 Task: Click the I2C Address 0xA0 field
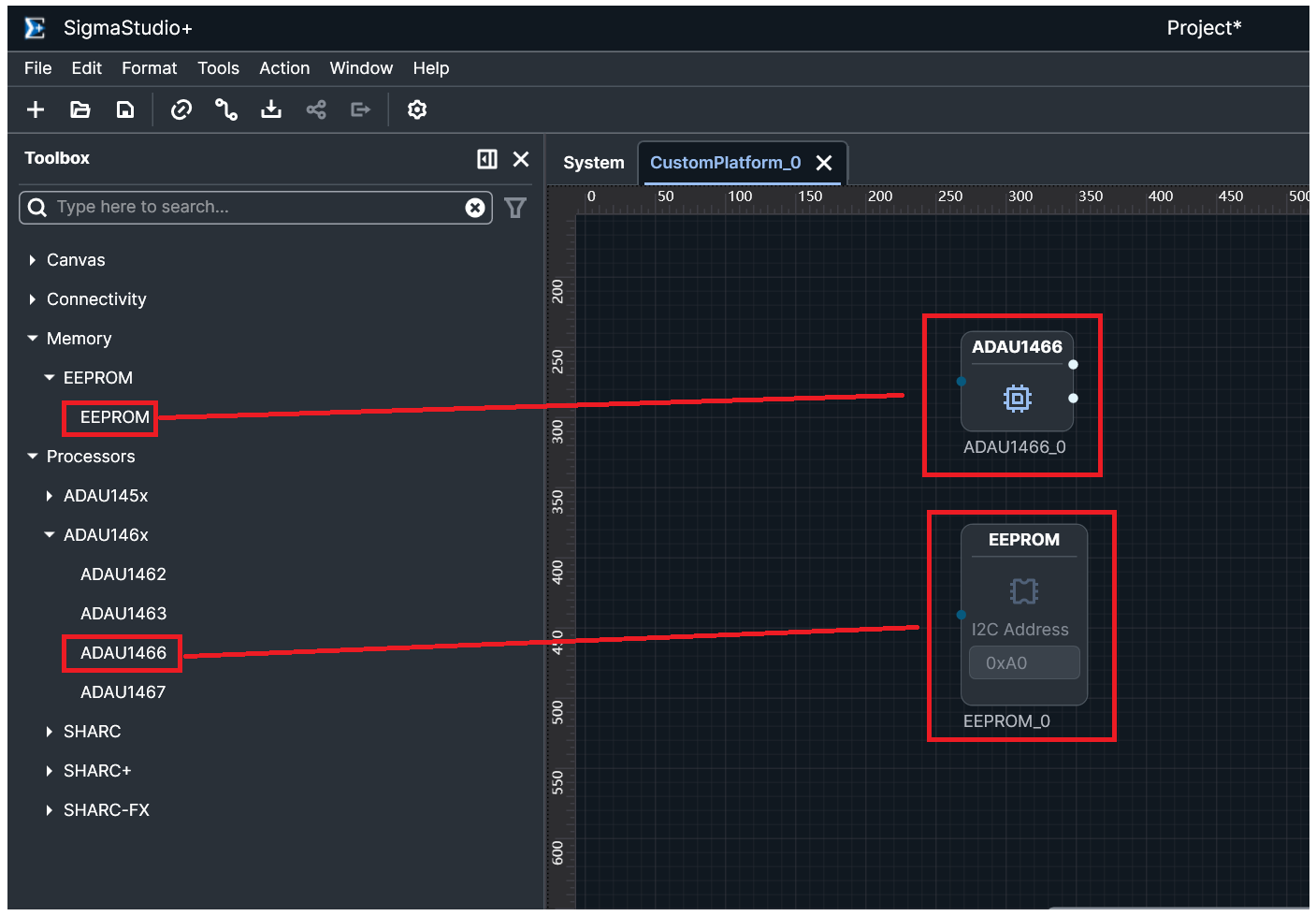pyautogui.click(x=1024, y=663)
